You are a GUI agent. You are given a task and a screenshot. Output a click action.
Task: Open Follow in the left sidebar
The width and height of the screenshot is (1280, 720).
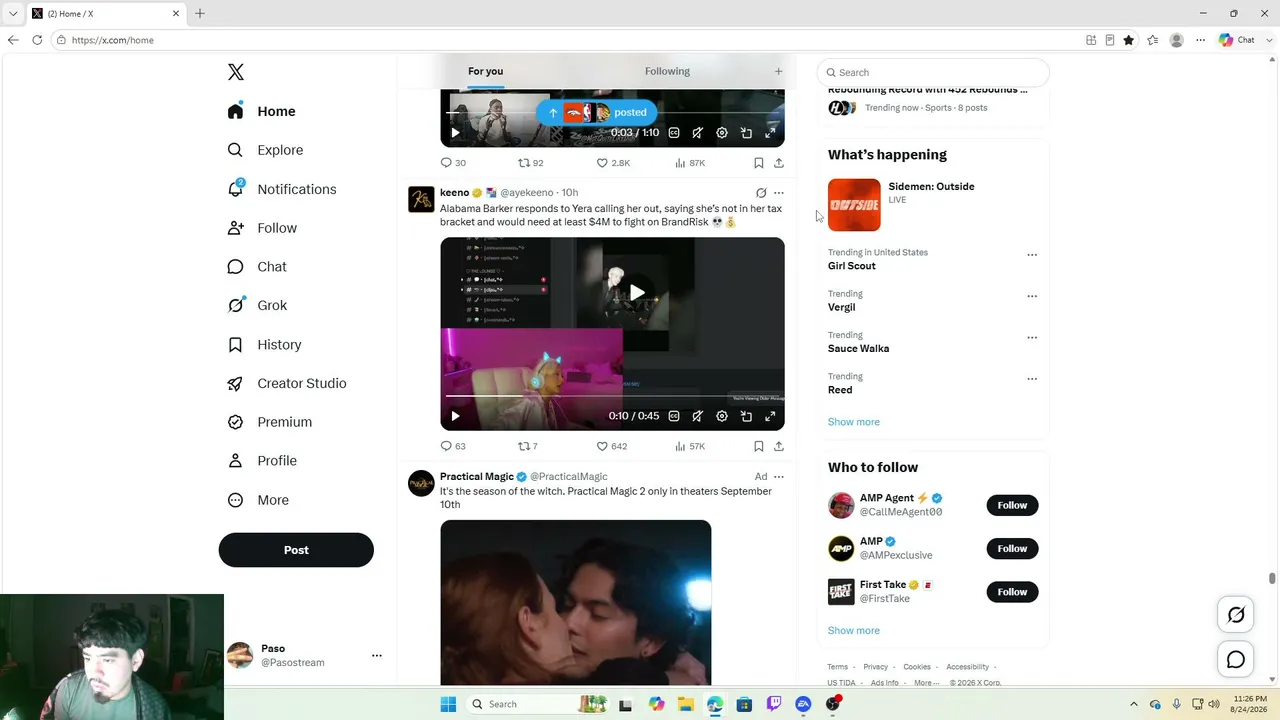(262, 228)
